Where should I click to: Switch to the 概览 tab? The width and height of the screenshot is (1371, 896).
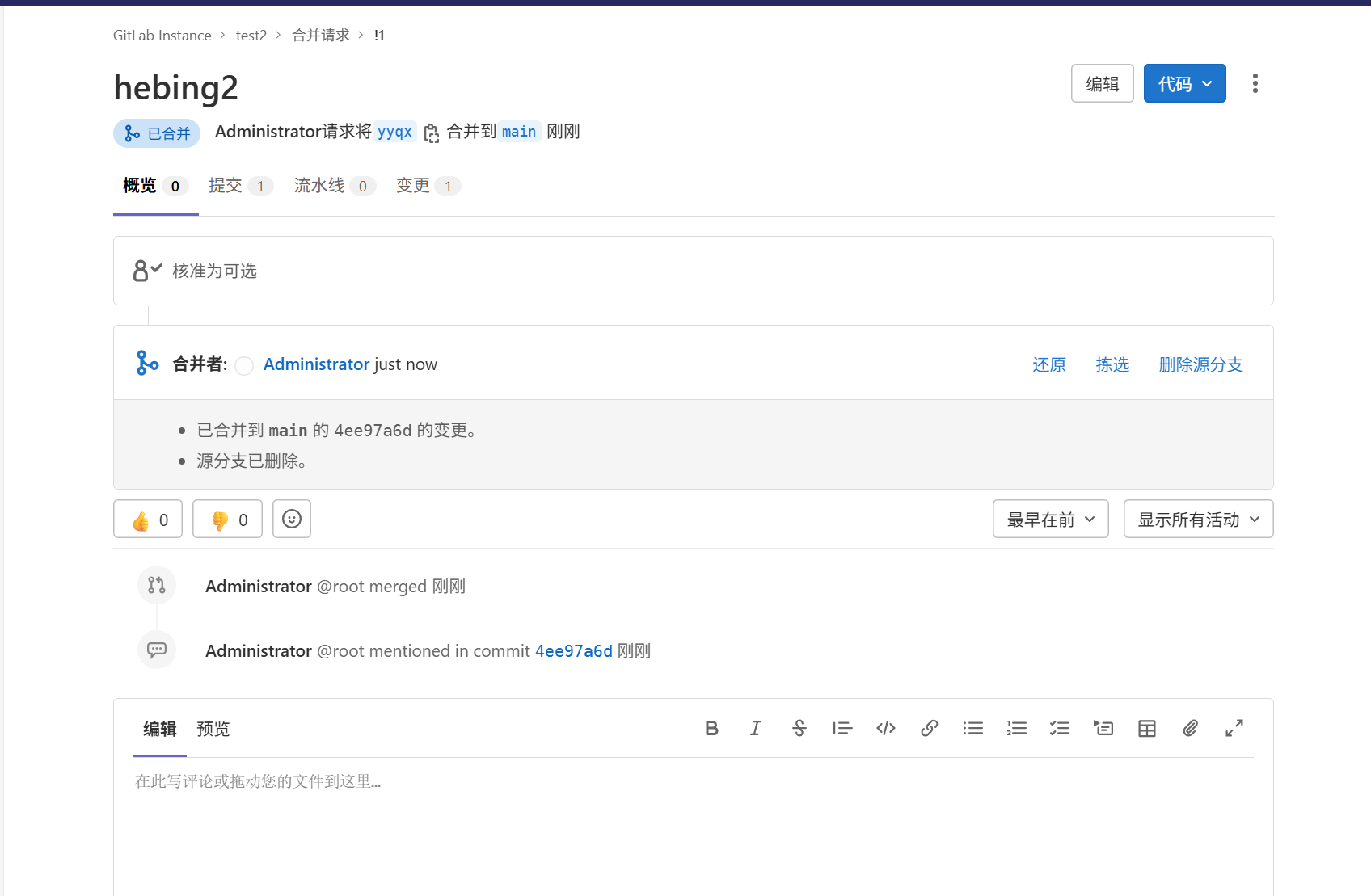[x=155, y=186]
